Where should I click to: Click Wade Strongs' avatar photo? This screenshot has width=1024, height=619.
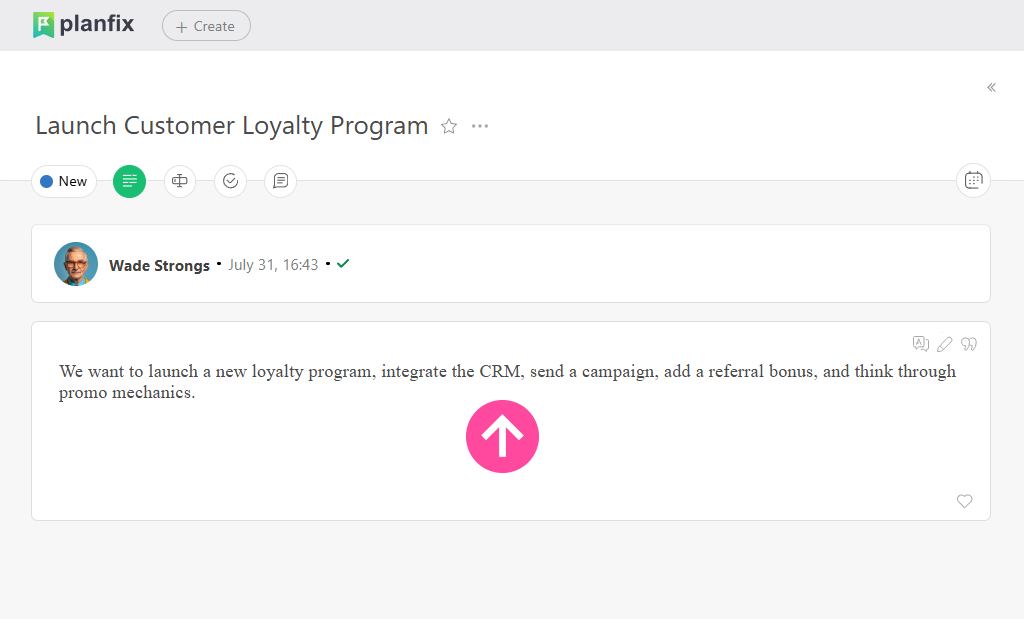tap(76, 264)
